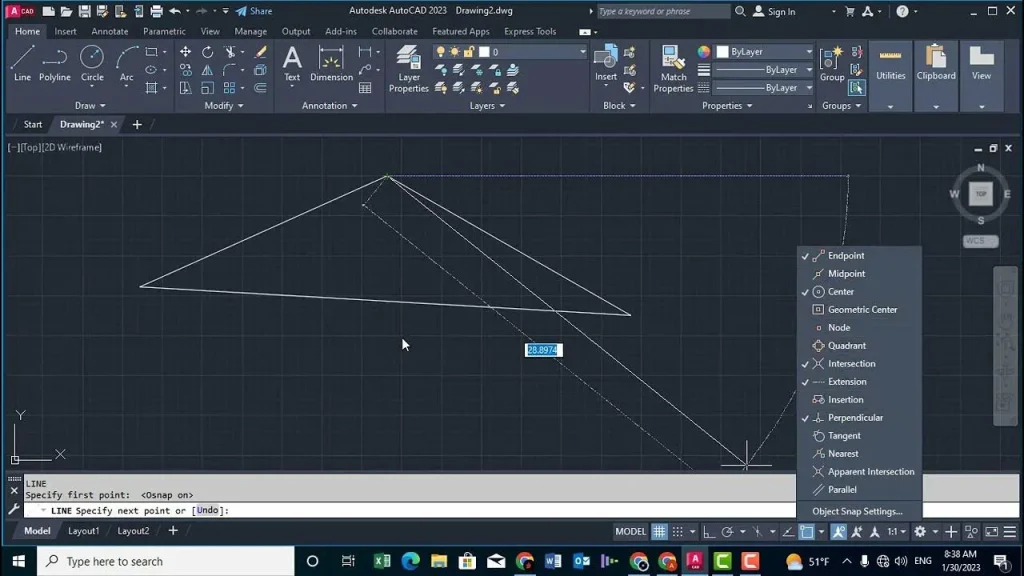The height and width of the screenshot is (576, 1024).
Task: Click the Undo option in command line
Action: click(207, 510)
